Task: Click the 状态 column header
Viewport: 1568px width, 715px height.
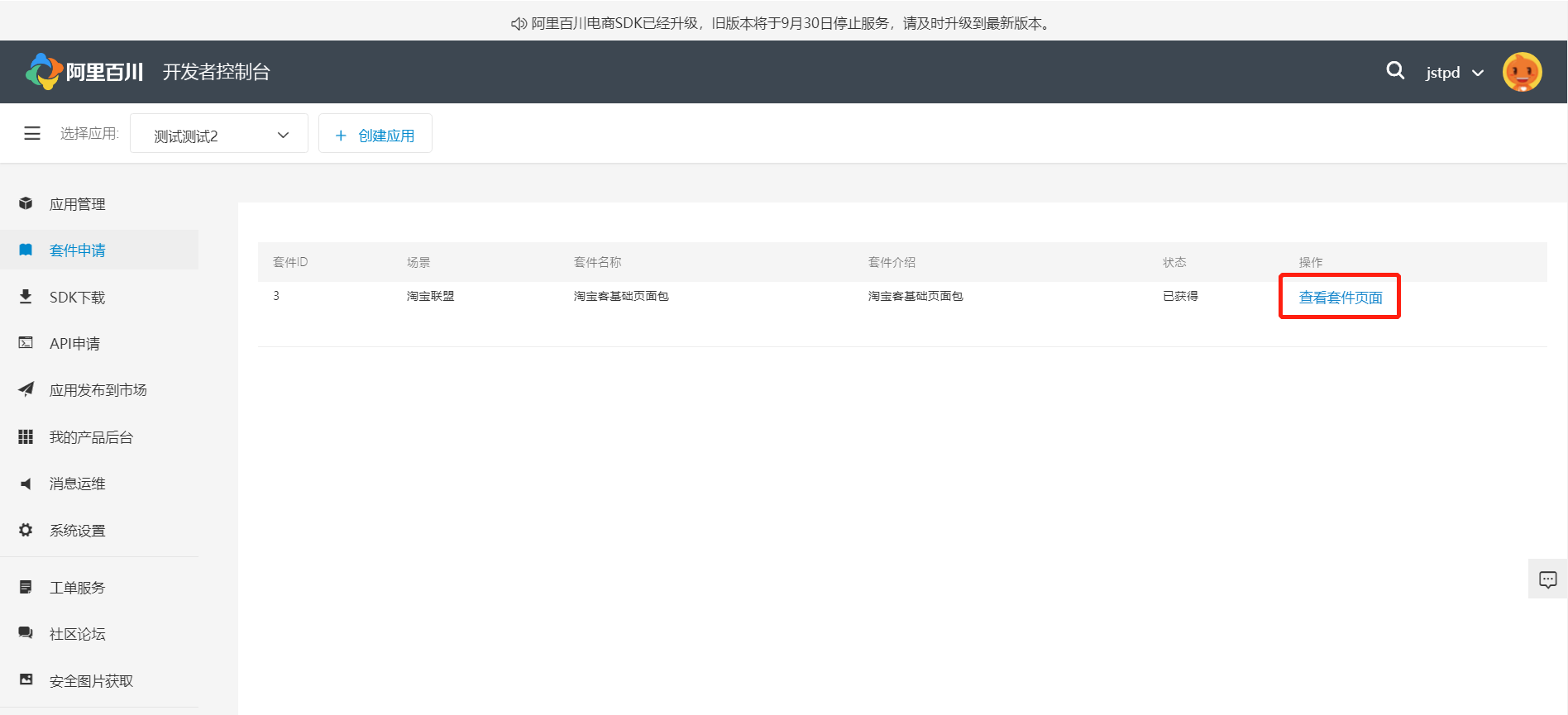Action: pos(1174,262)
